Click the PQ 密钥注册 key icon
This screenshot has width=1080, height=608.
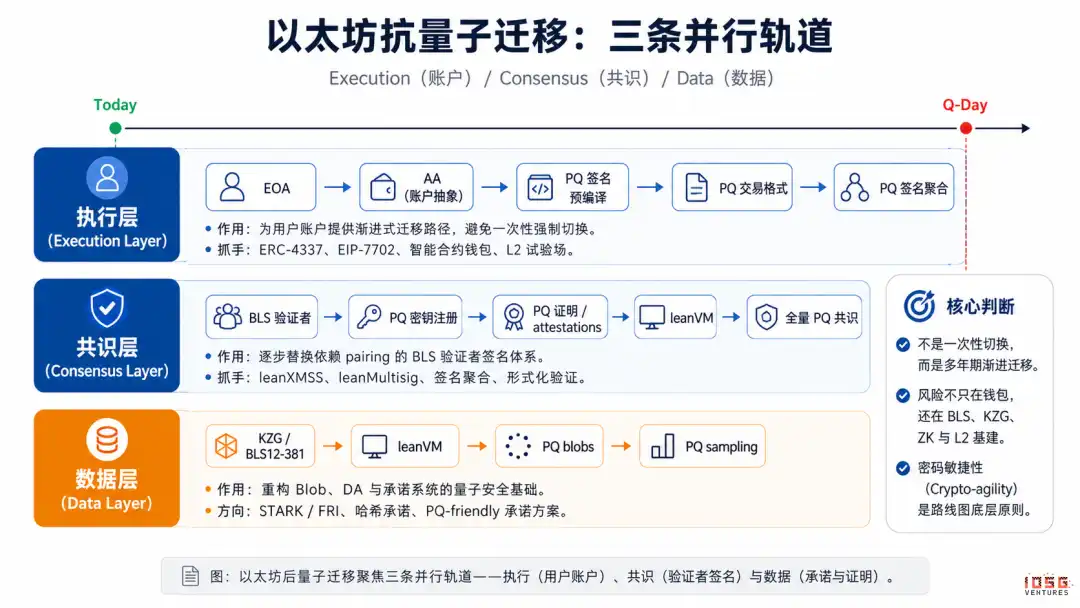click(x=369, y=317)
